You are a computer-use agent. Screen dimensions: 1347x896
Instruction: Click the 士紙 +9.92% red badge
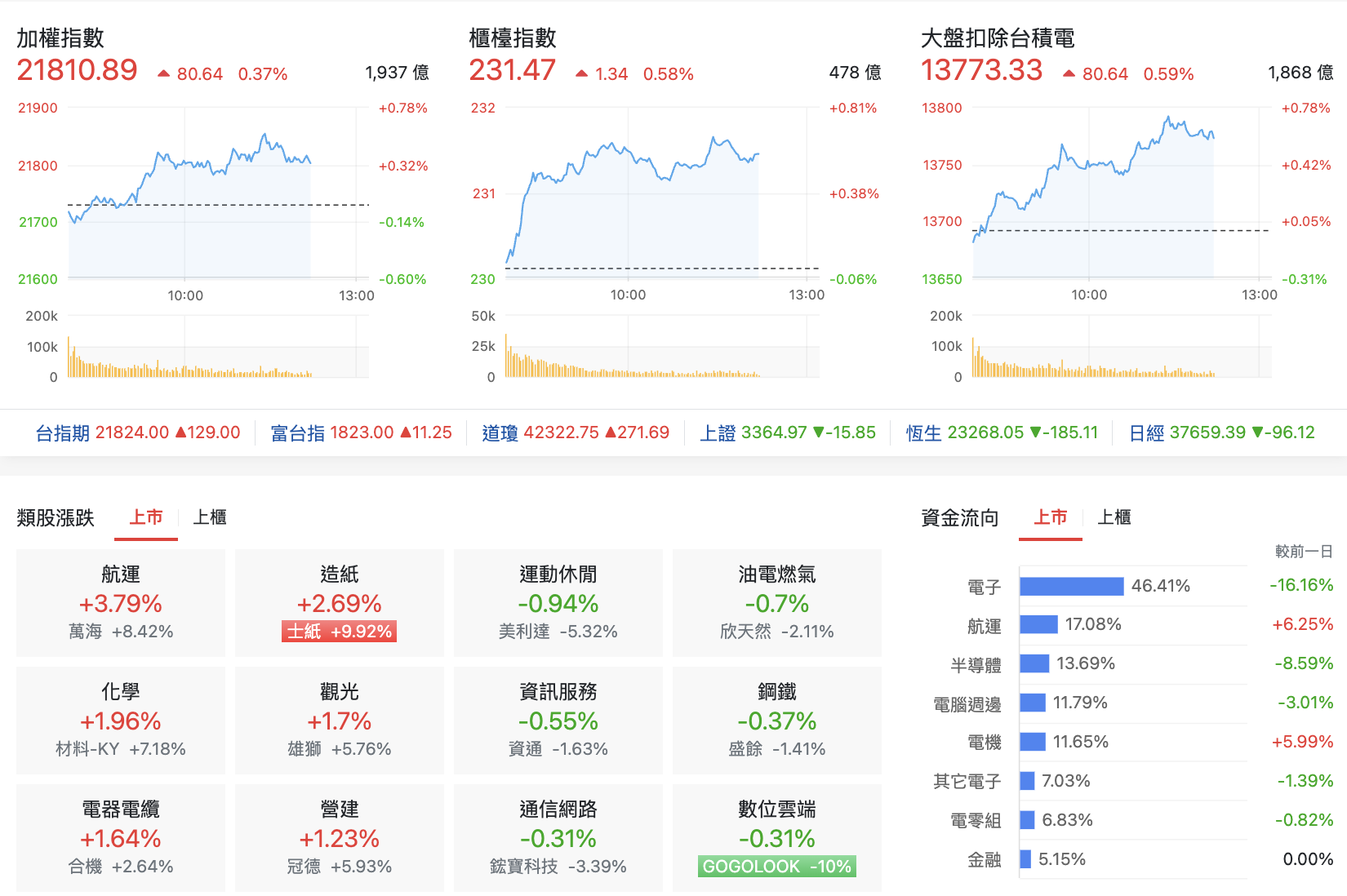[340, 632]
